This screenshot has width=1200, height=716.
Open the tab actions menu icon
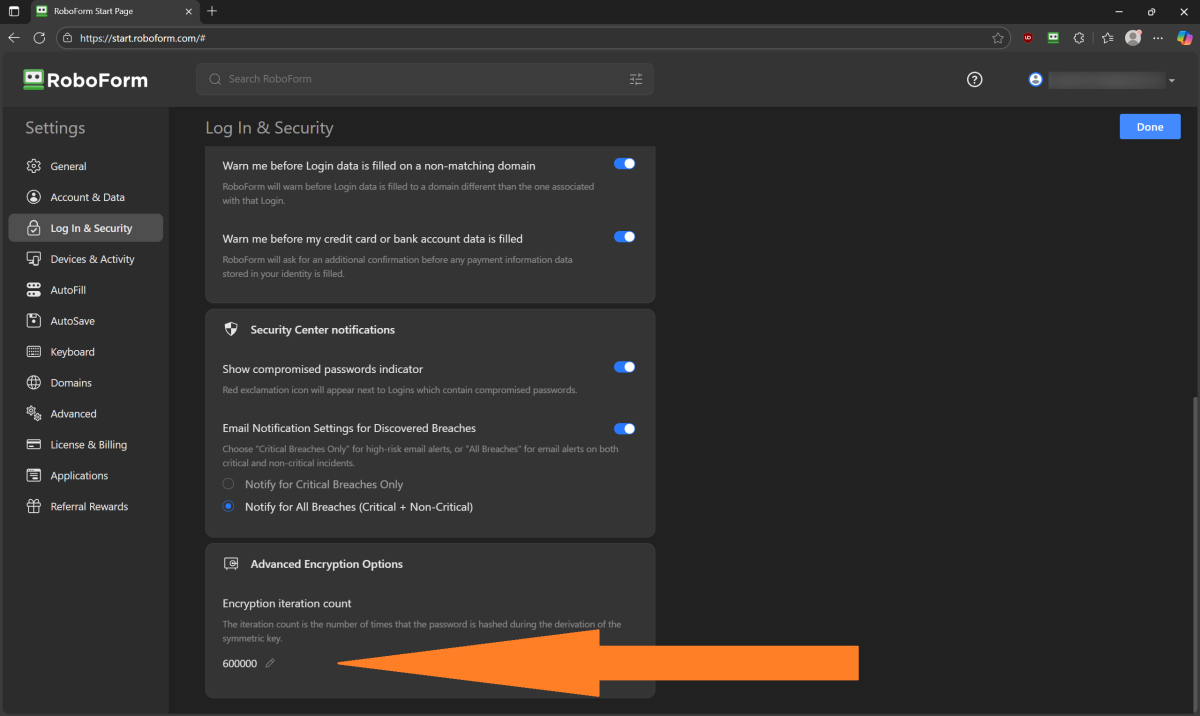tap(14, 11)
